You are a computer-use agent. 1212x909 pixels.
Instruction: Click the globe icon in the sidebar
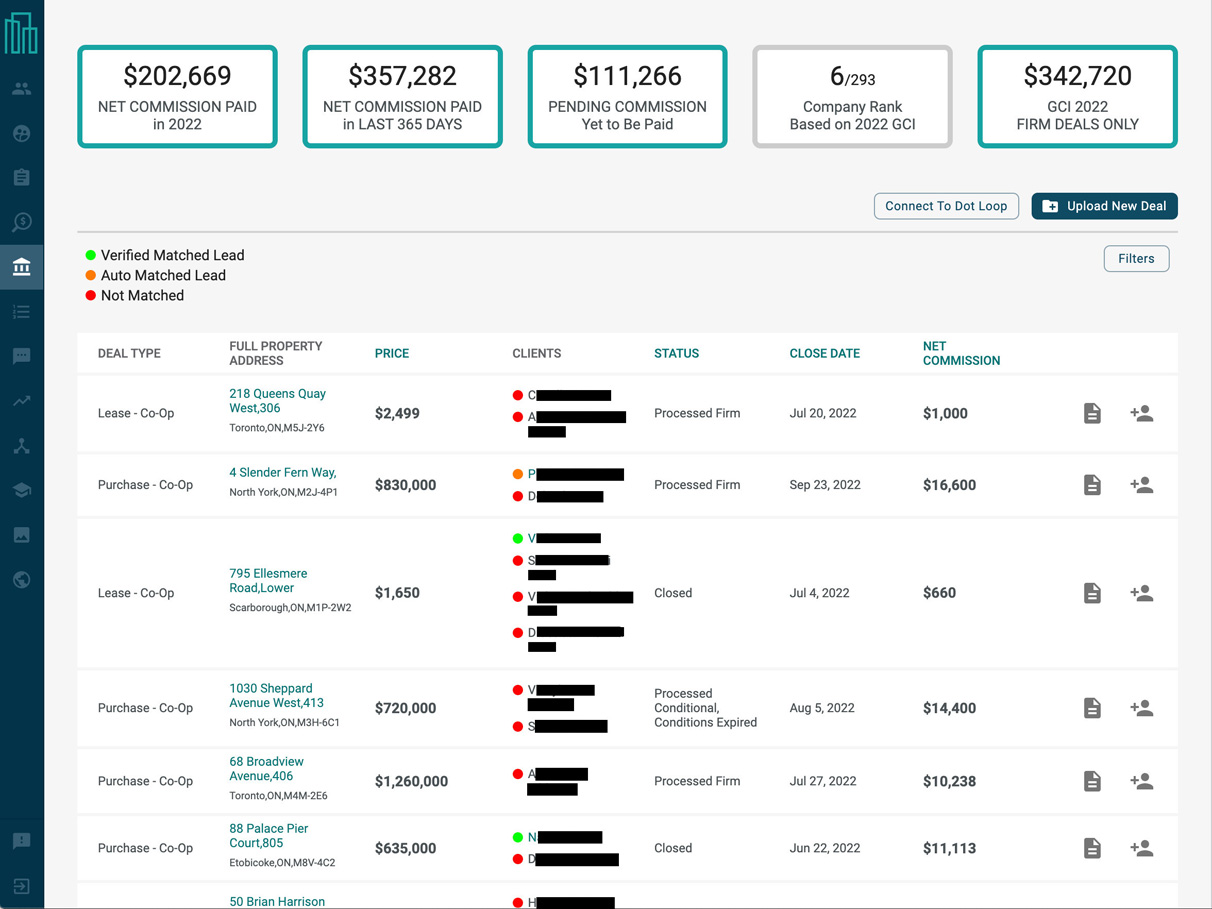(21, 580)
